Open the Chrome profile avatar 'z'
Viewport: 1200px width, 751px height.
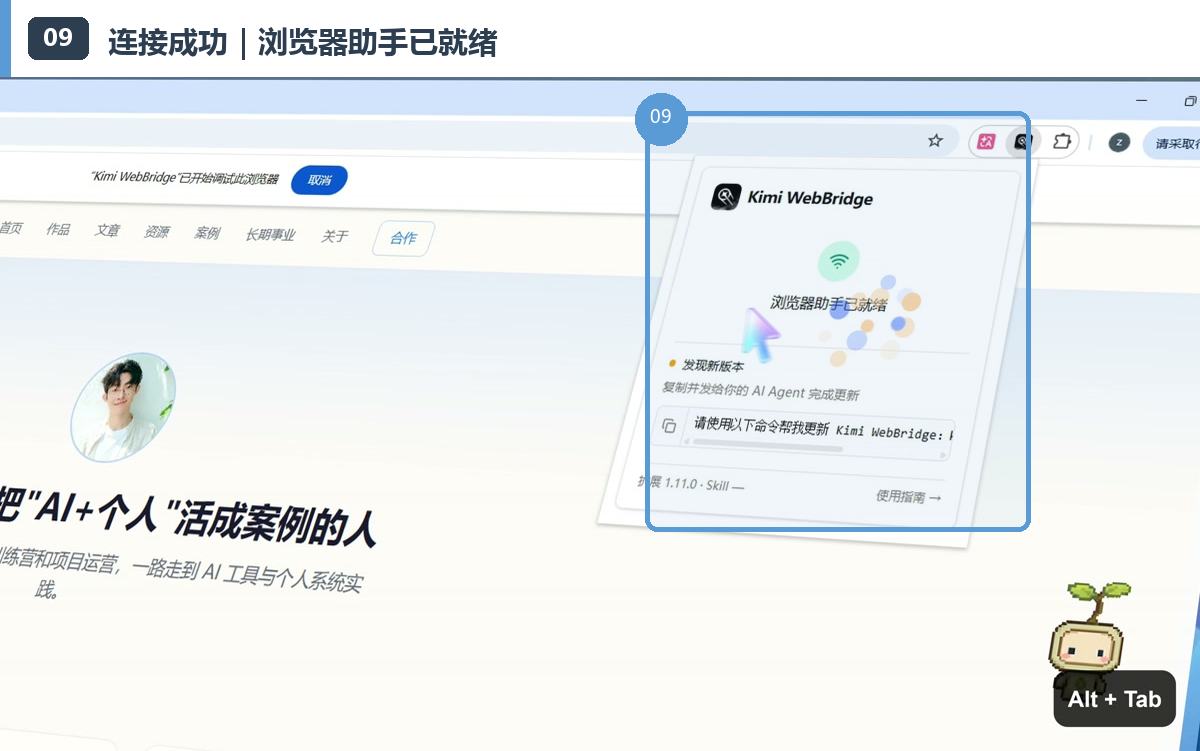click(1119, 143)
